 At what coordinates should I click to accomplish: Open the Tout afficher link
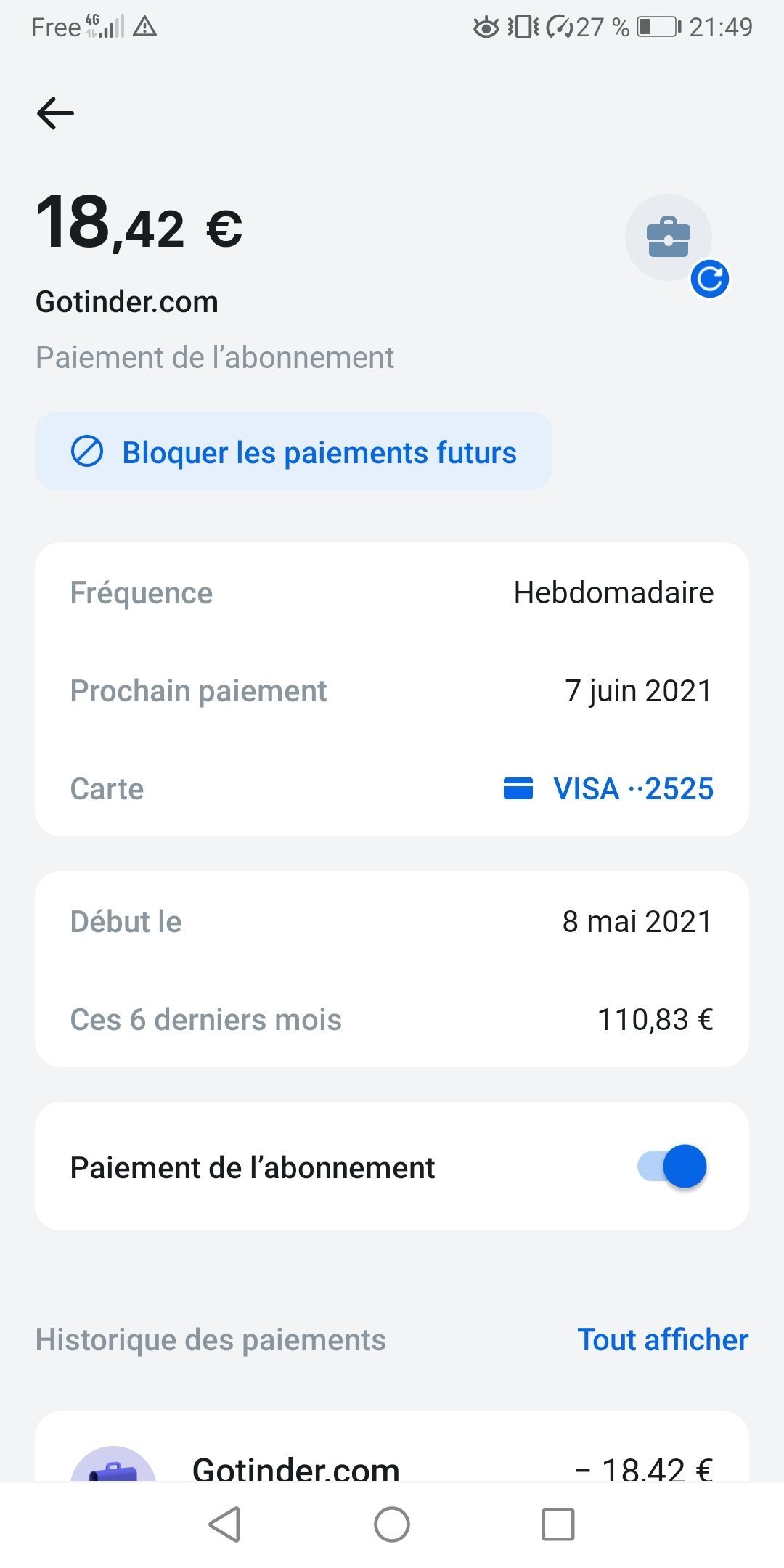(x=663, y=1340)
